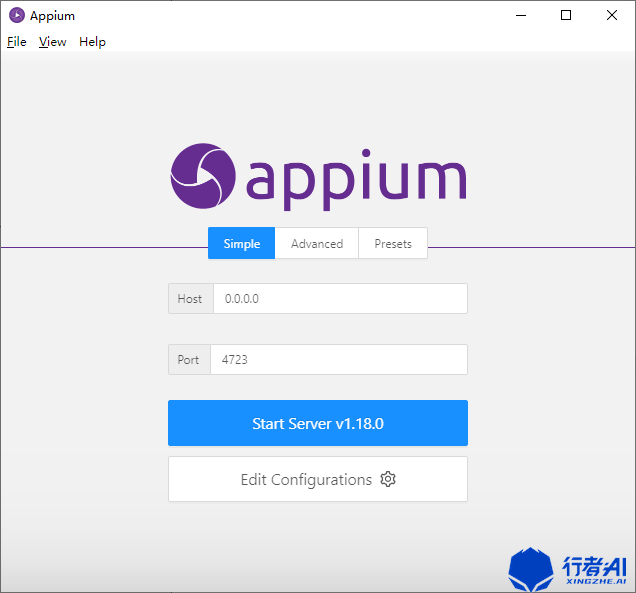Viewport: 636px width, 593px height.
Task: Open the File menu
Action: [17, 42]
